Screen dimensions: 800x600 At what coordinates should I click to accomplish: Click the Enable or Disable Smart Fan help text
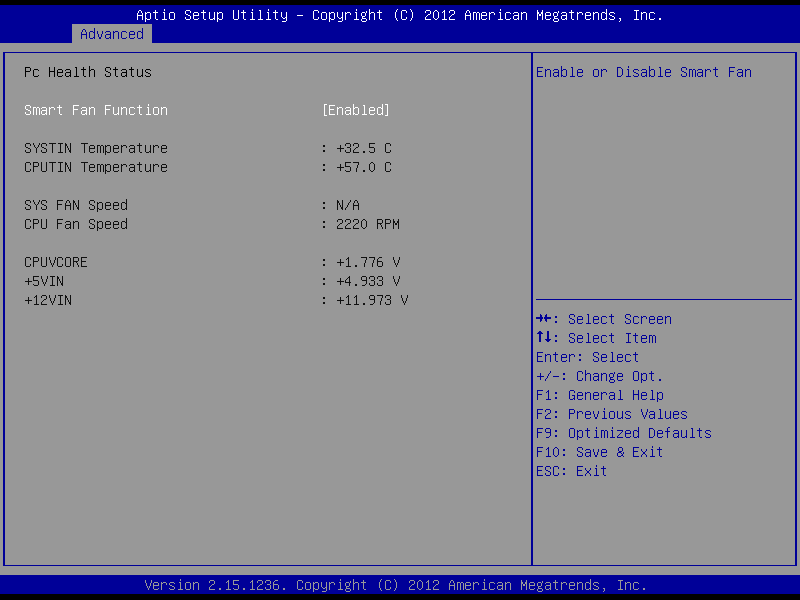coord(644,72)
